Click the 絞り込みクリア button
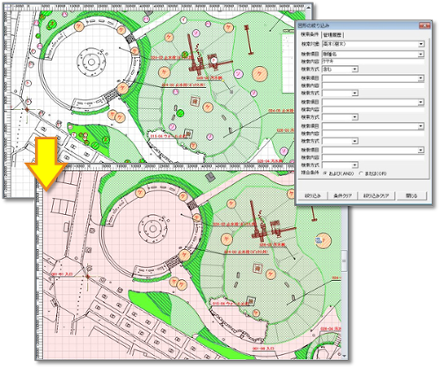This screenshot has height=368, width=440. pos(376,196)
